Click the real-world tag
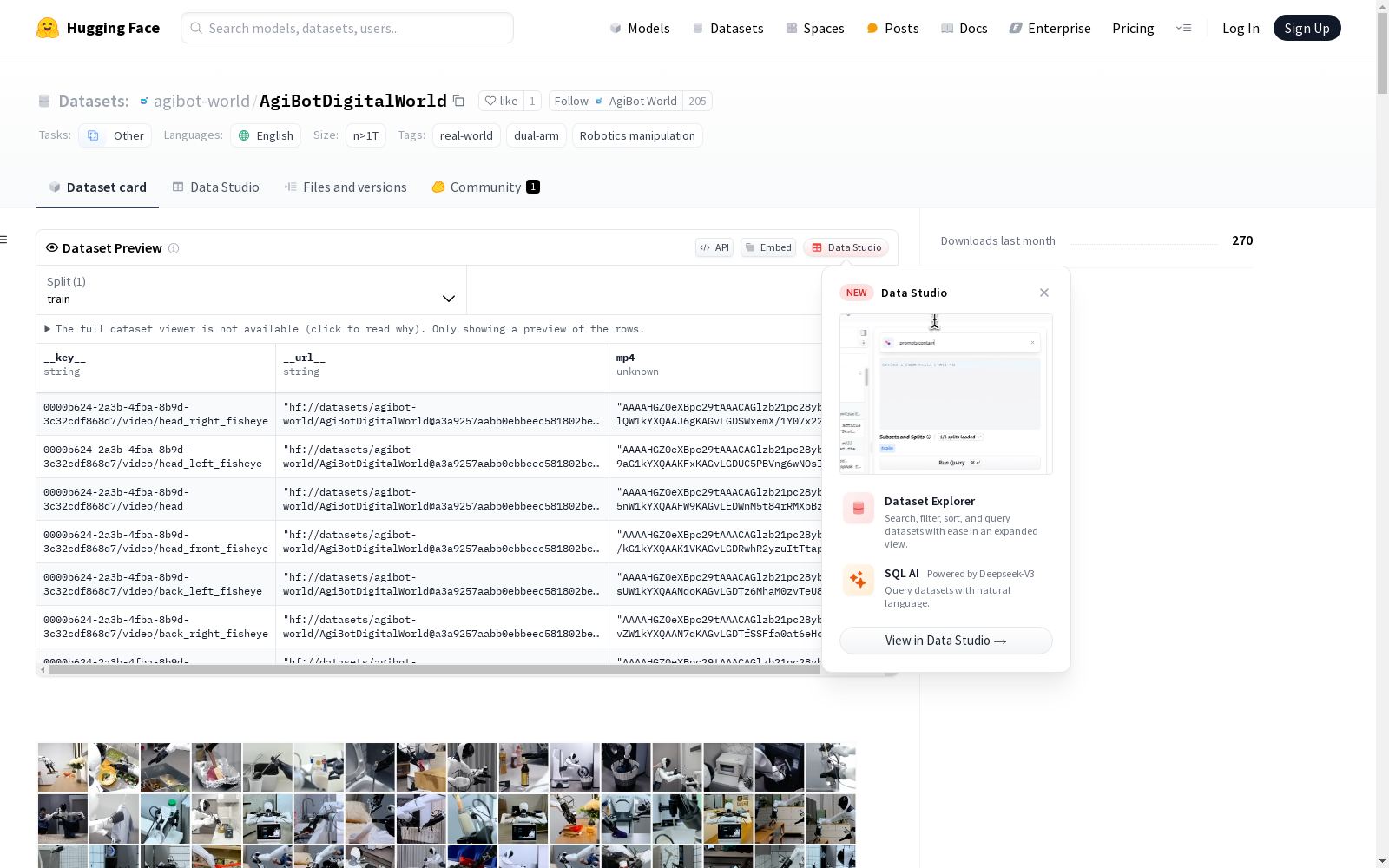Screen dimensions: 1389x868 point(466,135)
